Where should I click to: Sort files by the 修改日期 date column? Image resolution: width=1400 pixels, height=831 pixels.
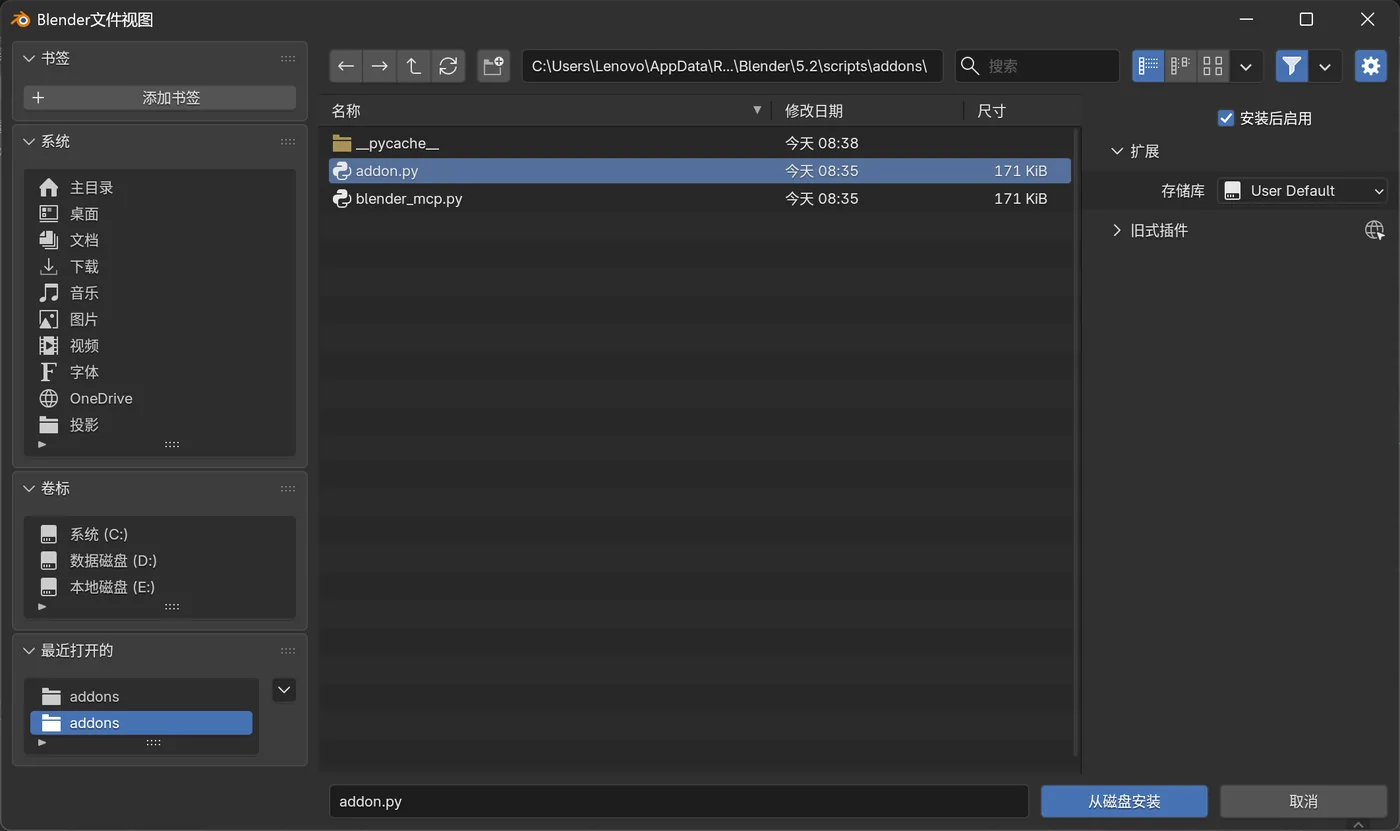tap(868, 110)
